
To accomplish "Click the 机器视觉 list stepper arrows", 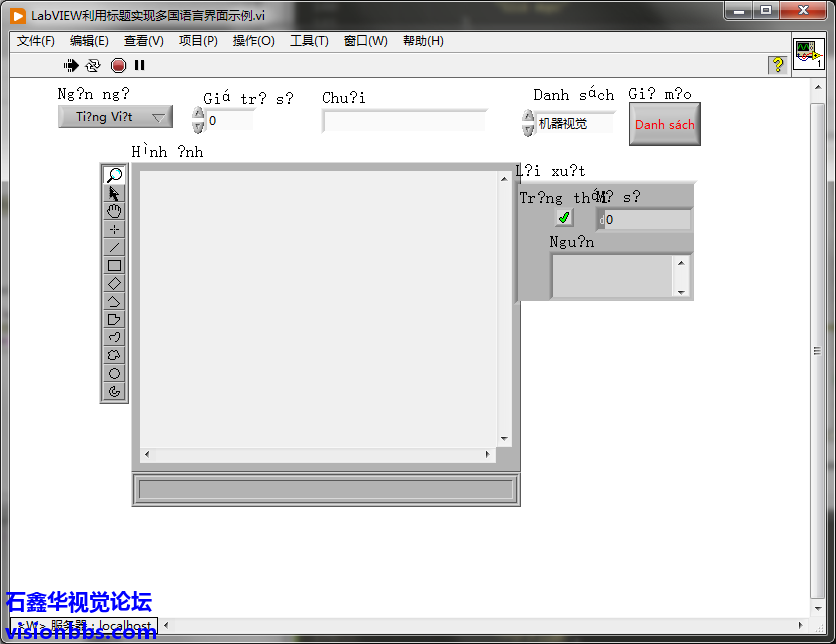I will coord(528,123).
